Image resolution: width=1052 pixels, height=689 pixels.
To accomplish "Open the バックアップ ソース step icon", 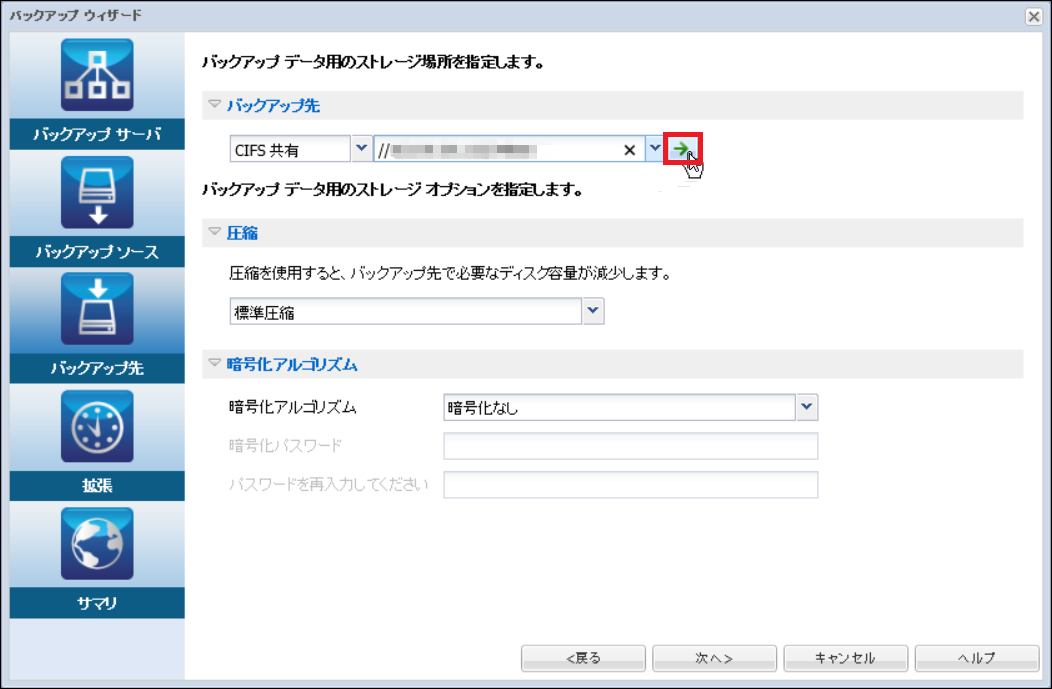I will coord(97,193).
